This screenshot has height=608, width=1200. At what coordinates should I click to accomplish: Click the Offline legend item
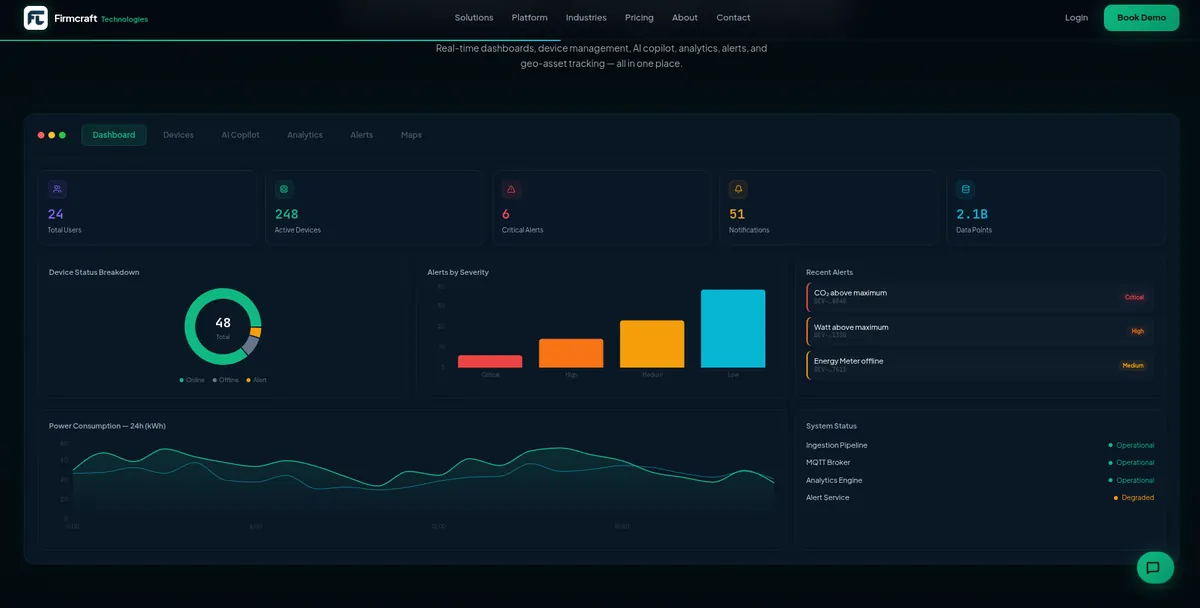coord(226,380)
